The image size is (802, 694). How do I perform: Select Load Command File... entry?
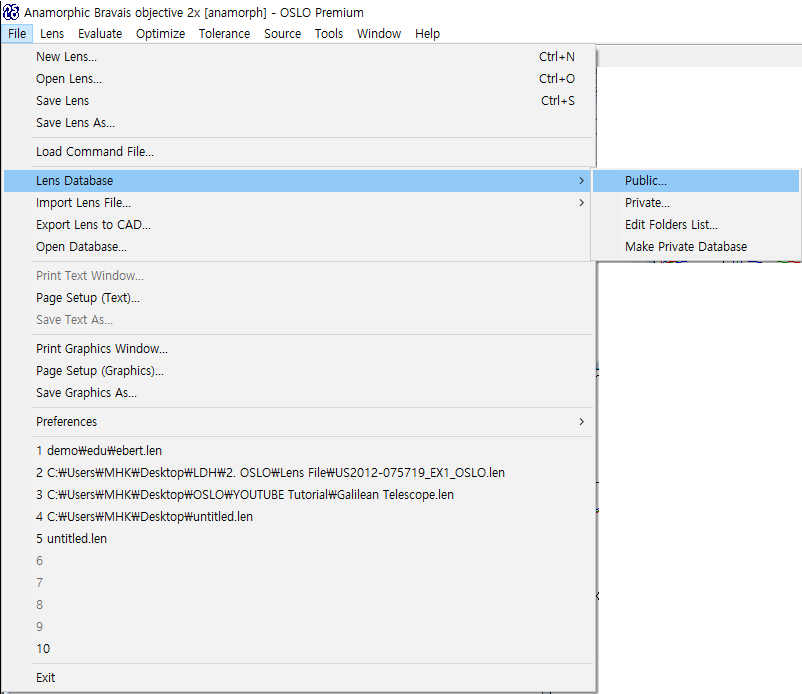click(299, 152)
